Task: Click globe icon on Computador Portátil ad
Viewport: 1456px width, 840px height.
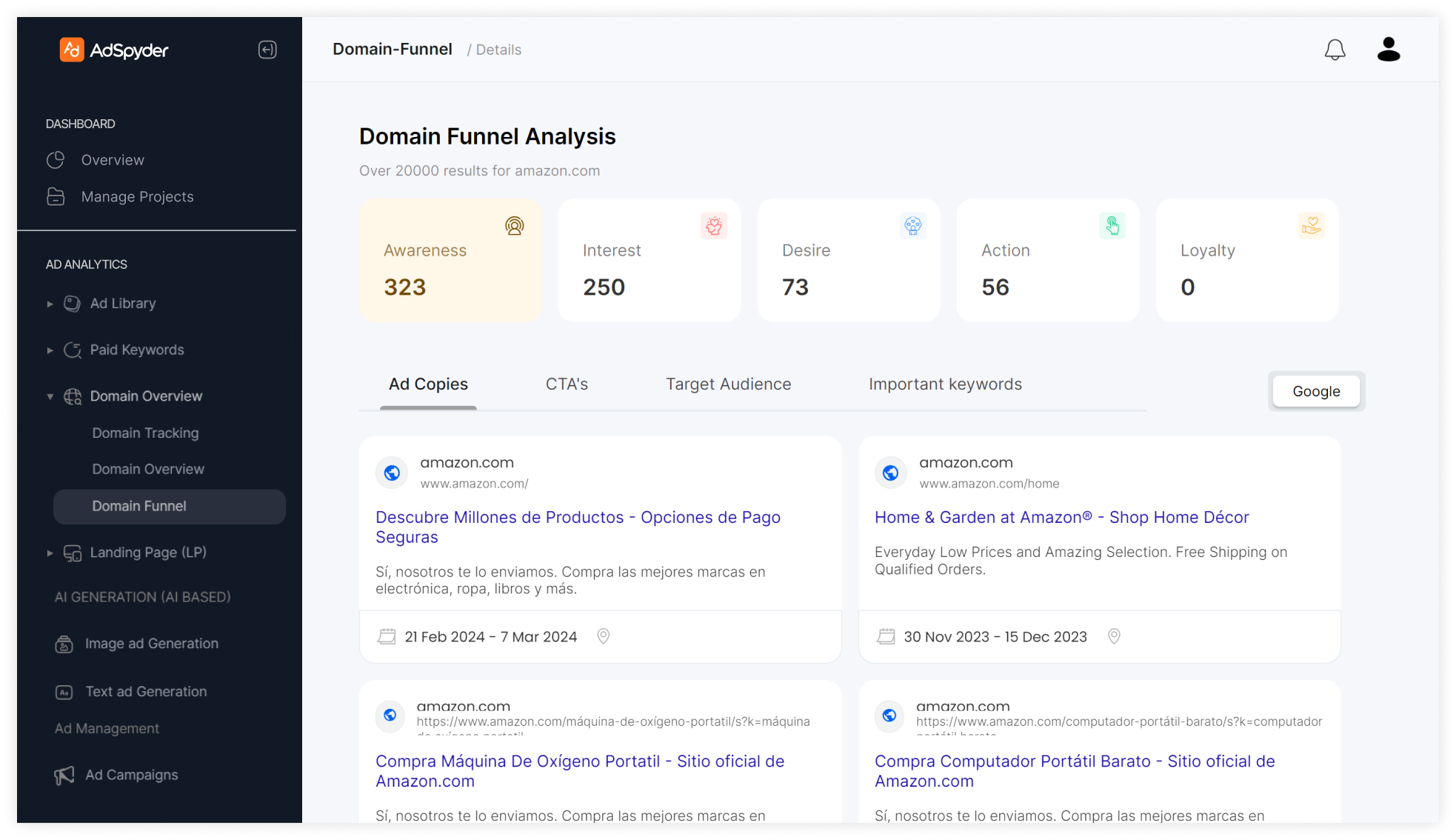Action: (x=889, y=716)
